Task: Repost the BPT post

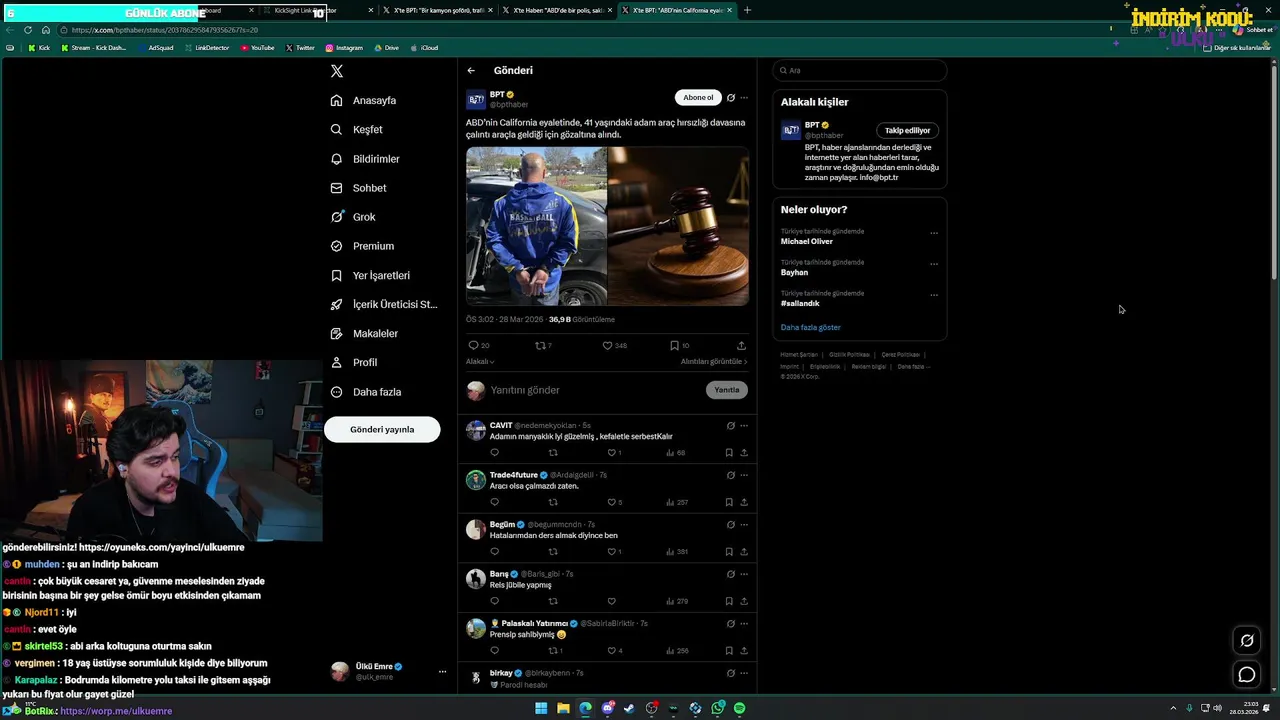Action: point(543,345)
